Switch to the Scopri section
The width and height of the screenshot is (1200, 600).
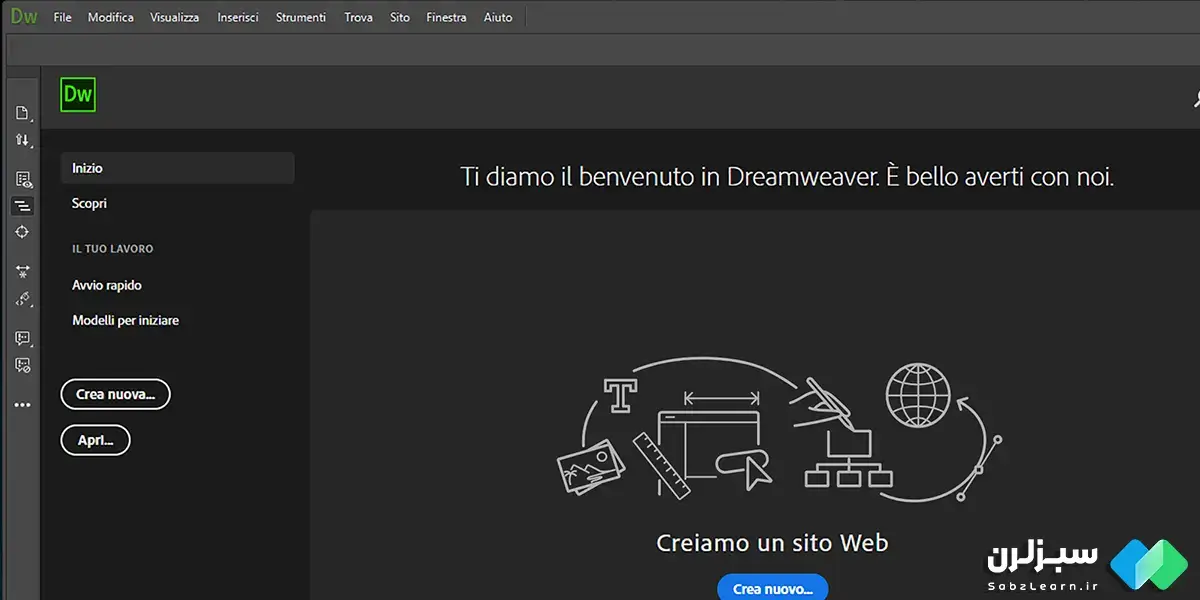pos(89,203)
